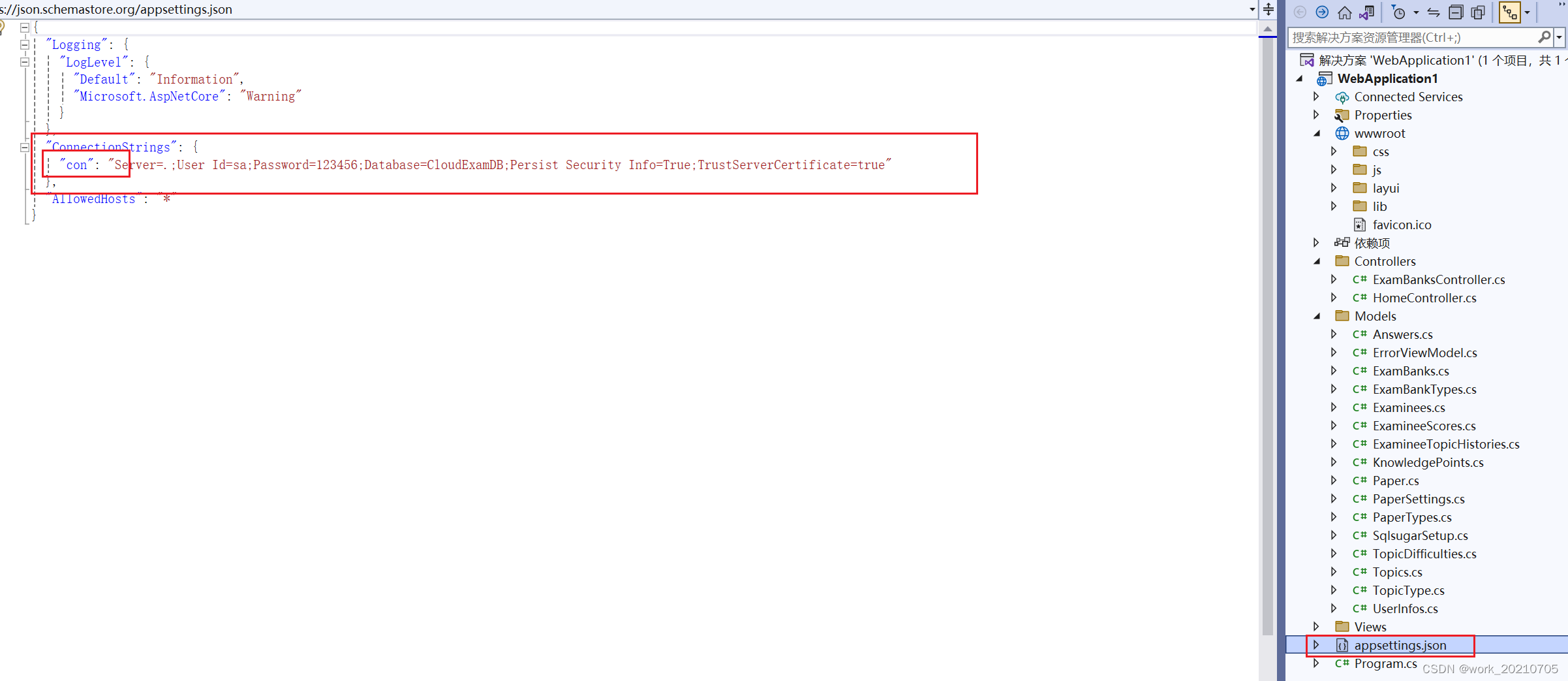Click the Home icon in Solution Explorer toolbar

point(1345,12)
